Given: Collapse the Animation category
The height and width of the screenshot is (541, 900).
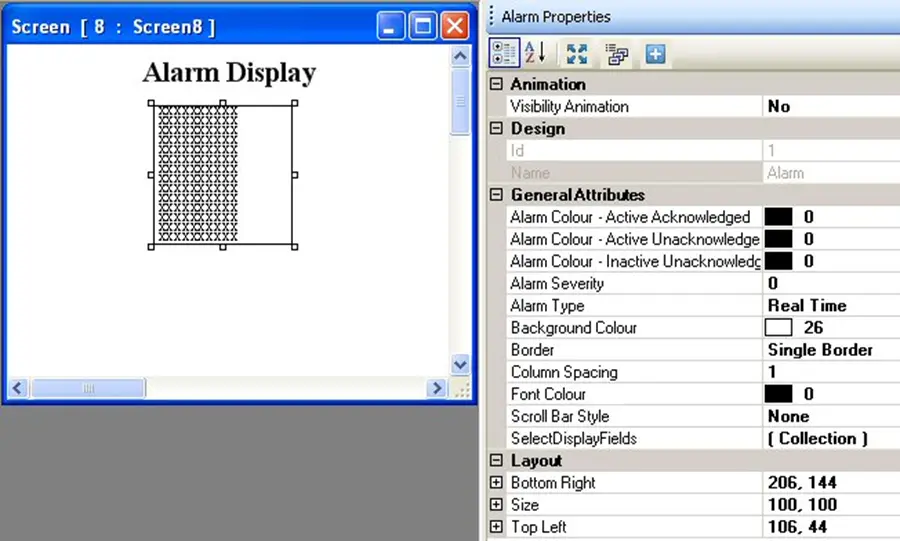Looking at the screenshot, I should (496, 84).
